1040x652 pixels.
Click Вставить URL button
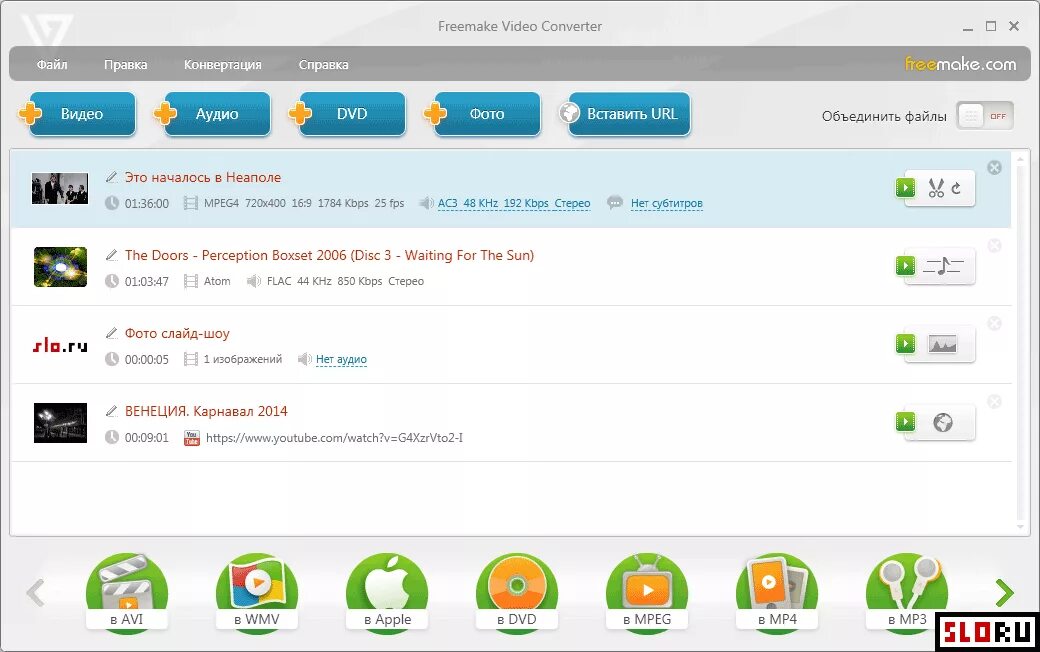[629, 114]
